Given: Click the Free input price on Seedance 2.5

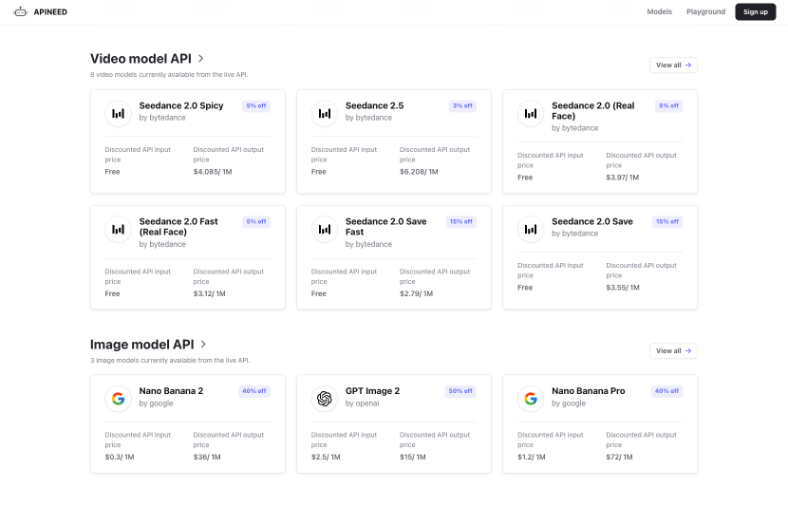Looking at the screenshot, I should point(319,171).
